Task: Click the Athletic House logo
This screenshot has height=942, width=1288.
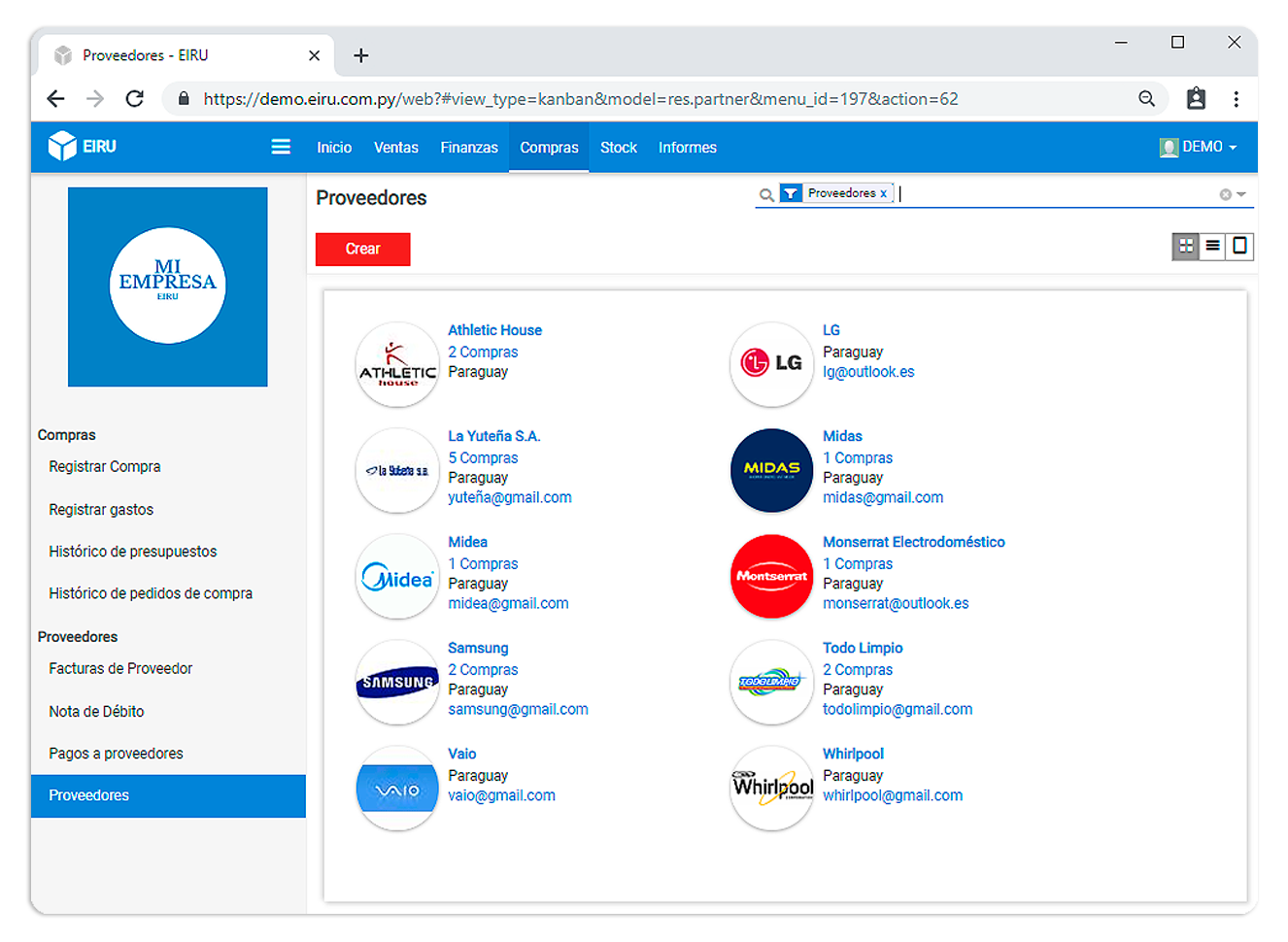Action: click(x=397, y=364)
